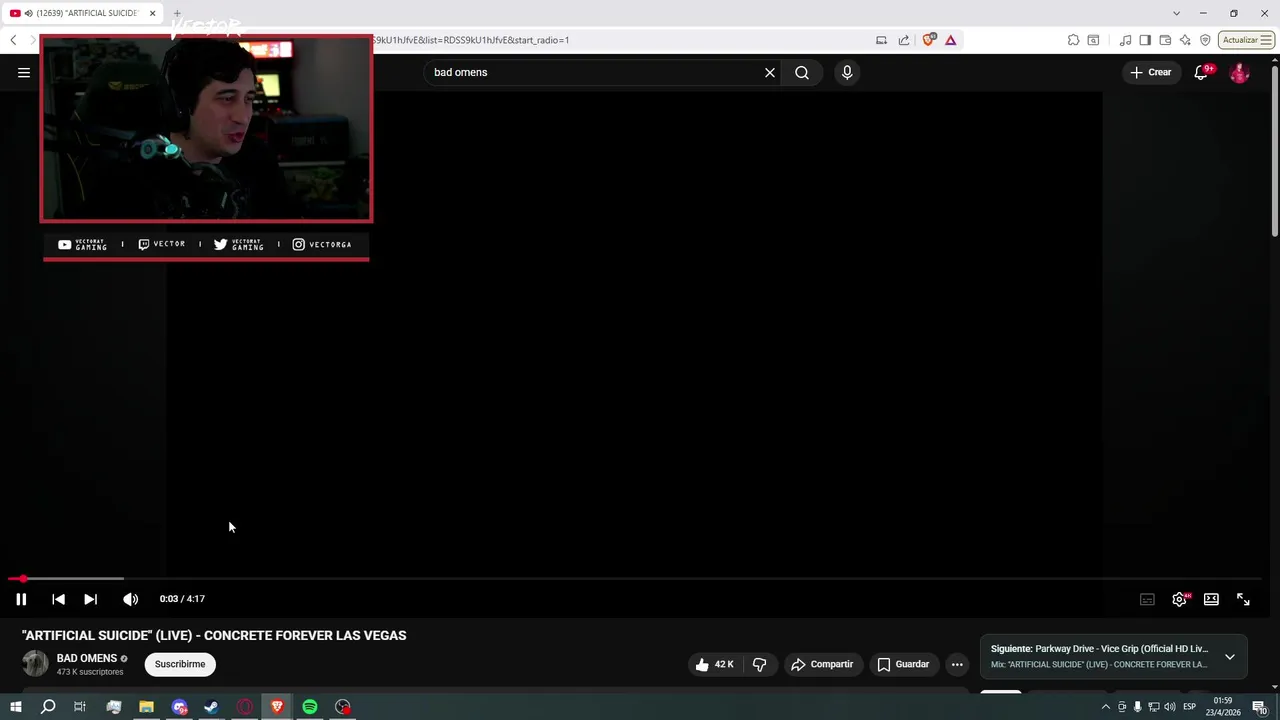Enter fullscreen mode

click(1243, 599)
